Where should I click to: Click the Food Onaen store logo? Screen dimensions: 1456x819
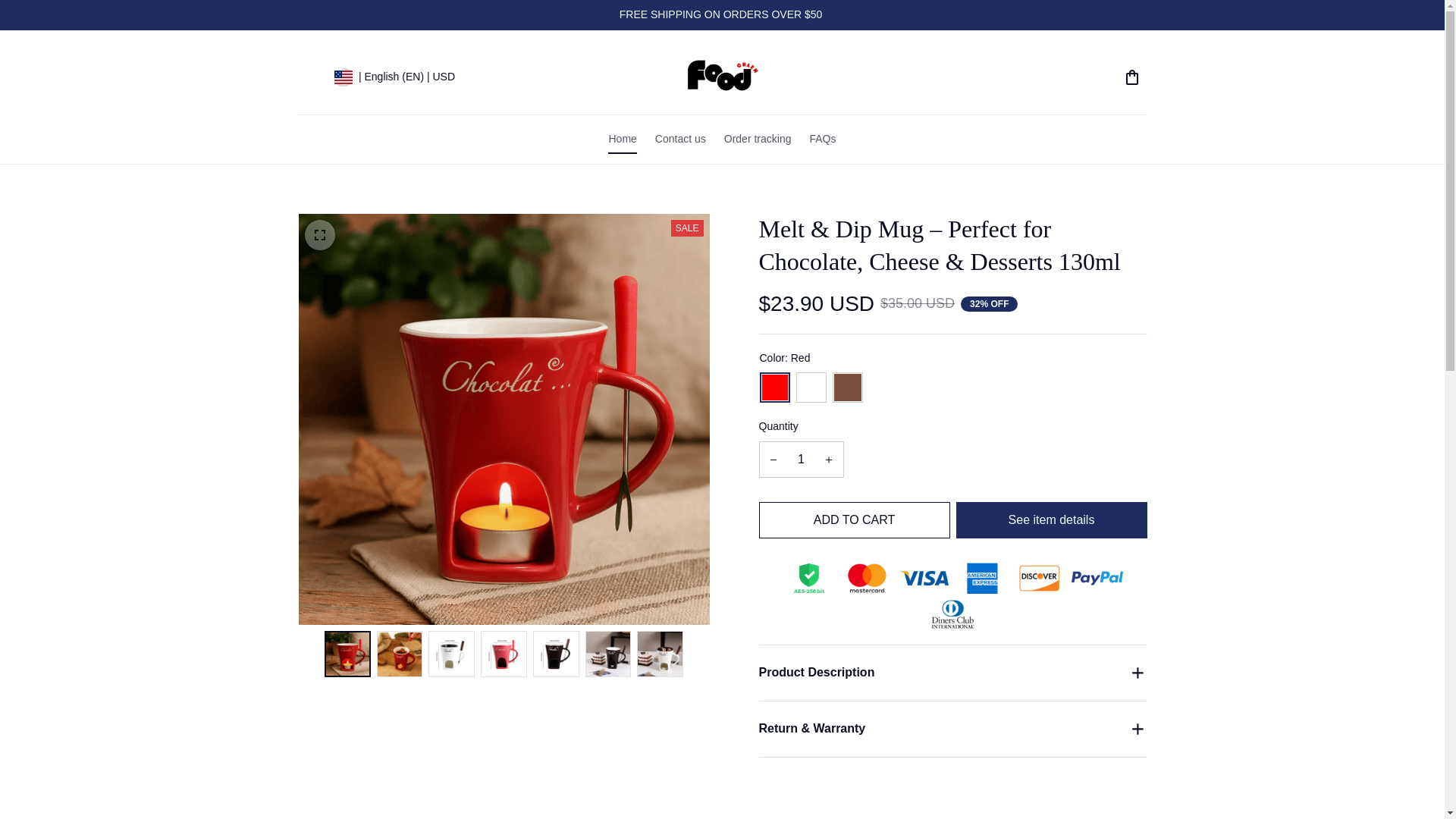pyautogui.click(x=722, y=75)
